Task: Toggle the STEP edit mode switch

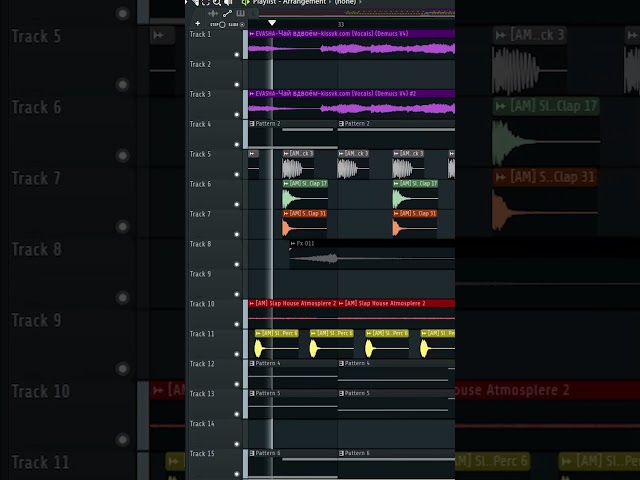Action: [x=218, y=24]
